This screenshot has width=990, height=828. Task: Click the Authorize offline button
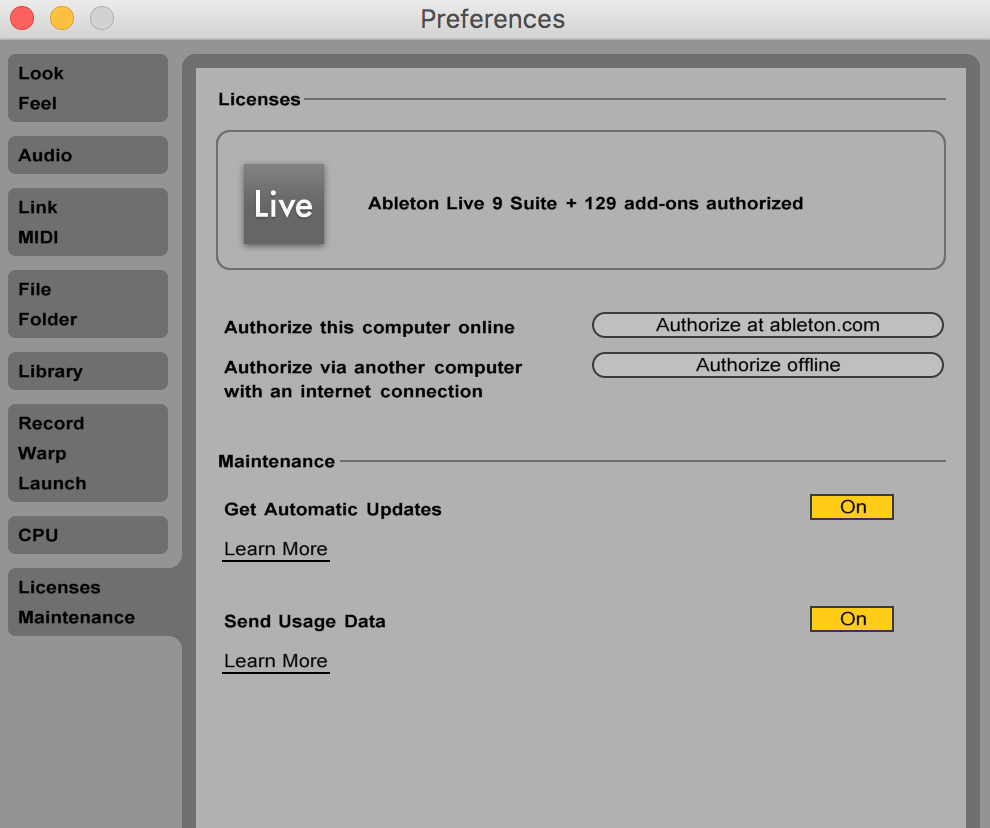[768, 365]
